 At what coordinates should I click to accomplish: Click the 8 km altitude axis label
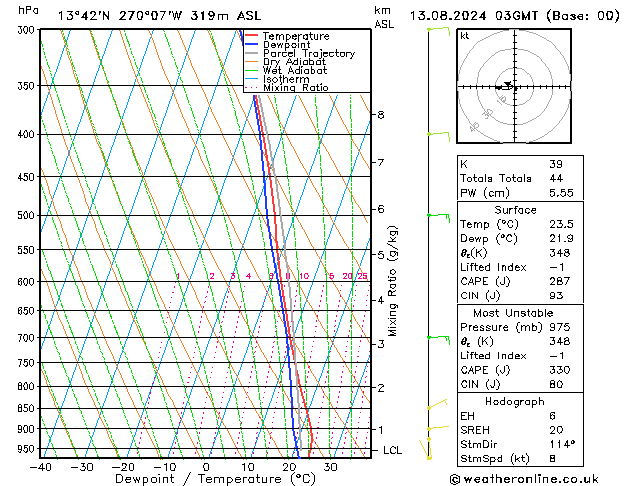pos(380,115)
